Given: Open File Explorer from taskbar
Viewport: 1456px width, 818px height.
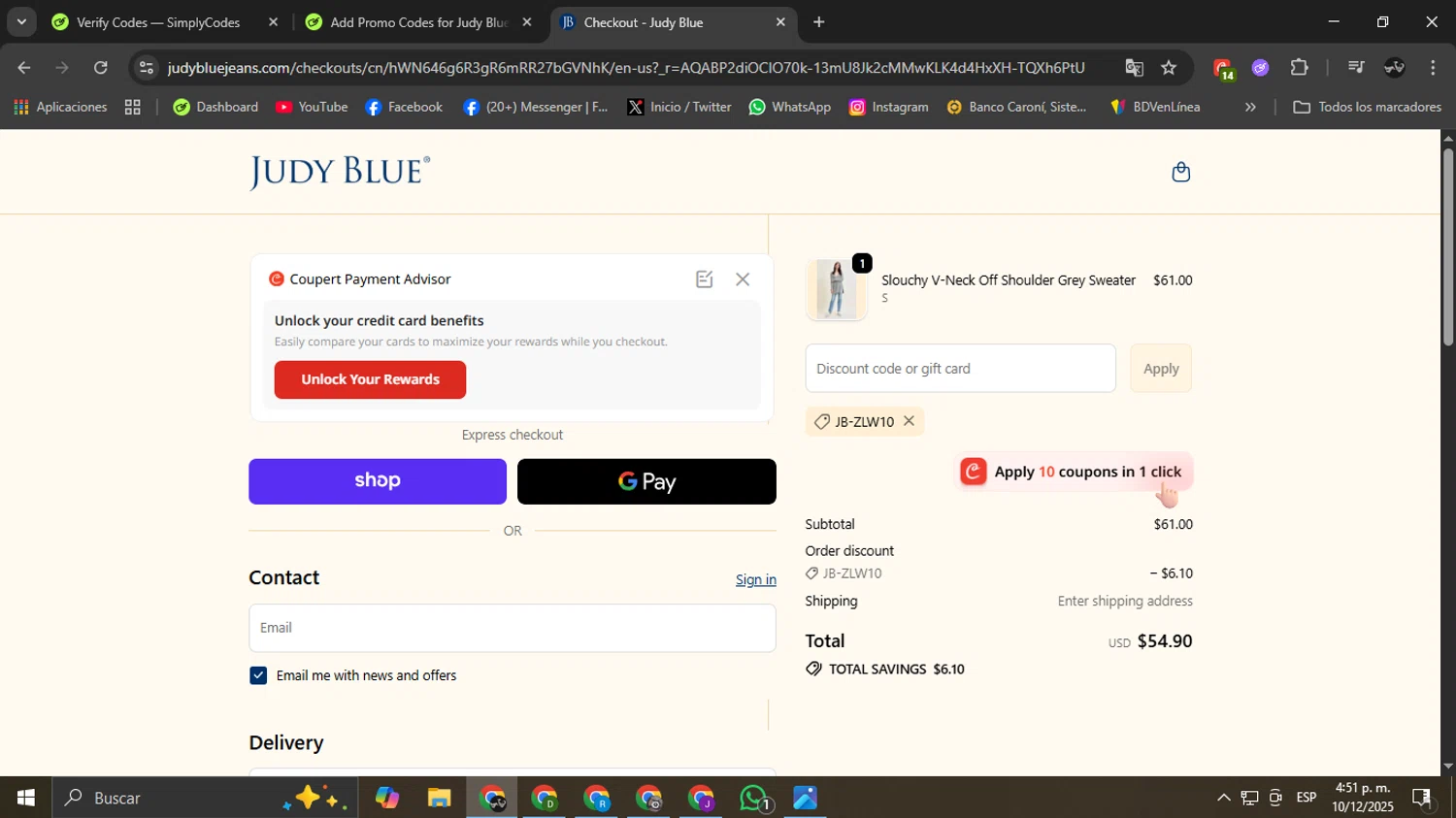Looking at the screenshot, I should coord(439,799).
